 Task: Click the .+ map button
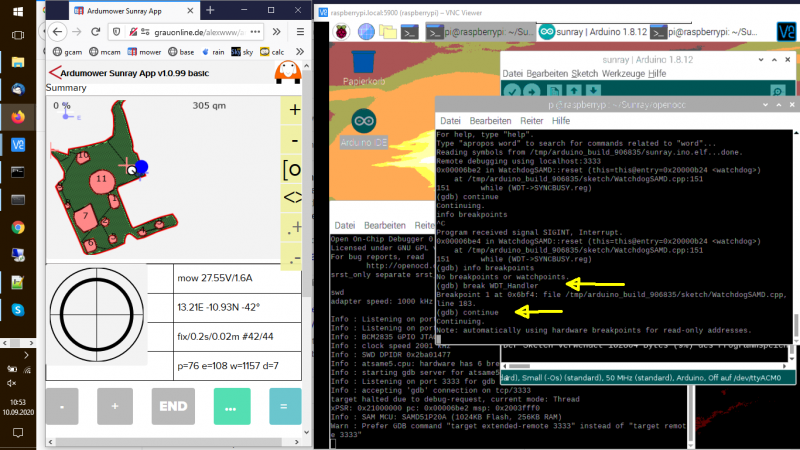click(x=293, y=228)
